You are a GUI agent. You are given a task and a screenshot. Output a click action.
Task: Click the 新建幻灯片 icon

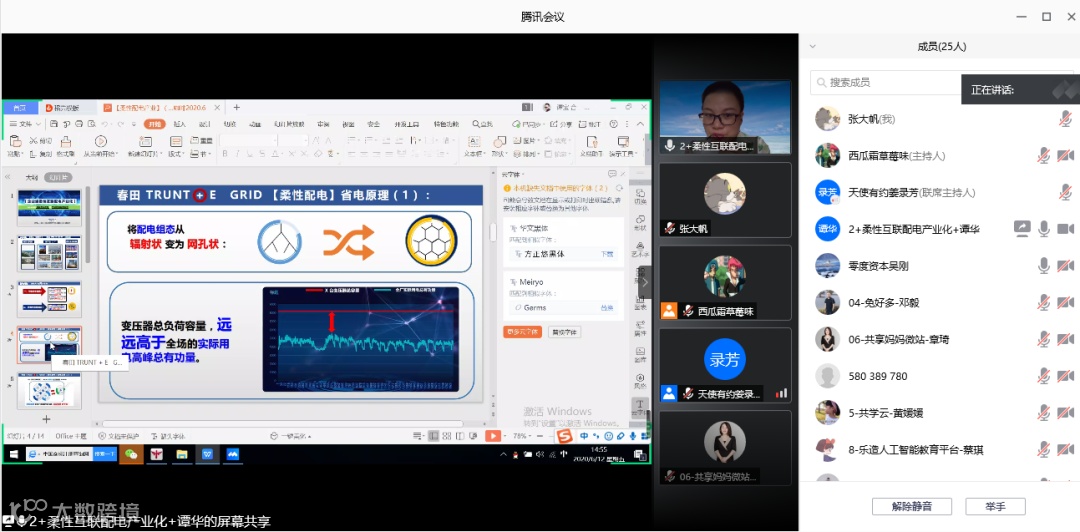(143, 141)
